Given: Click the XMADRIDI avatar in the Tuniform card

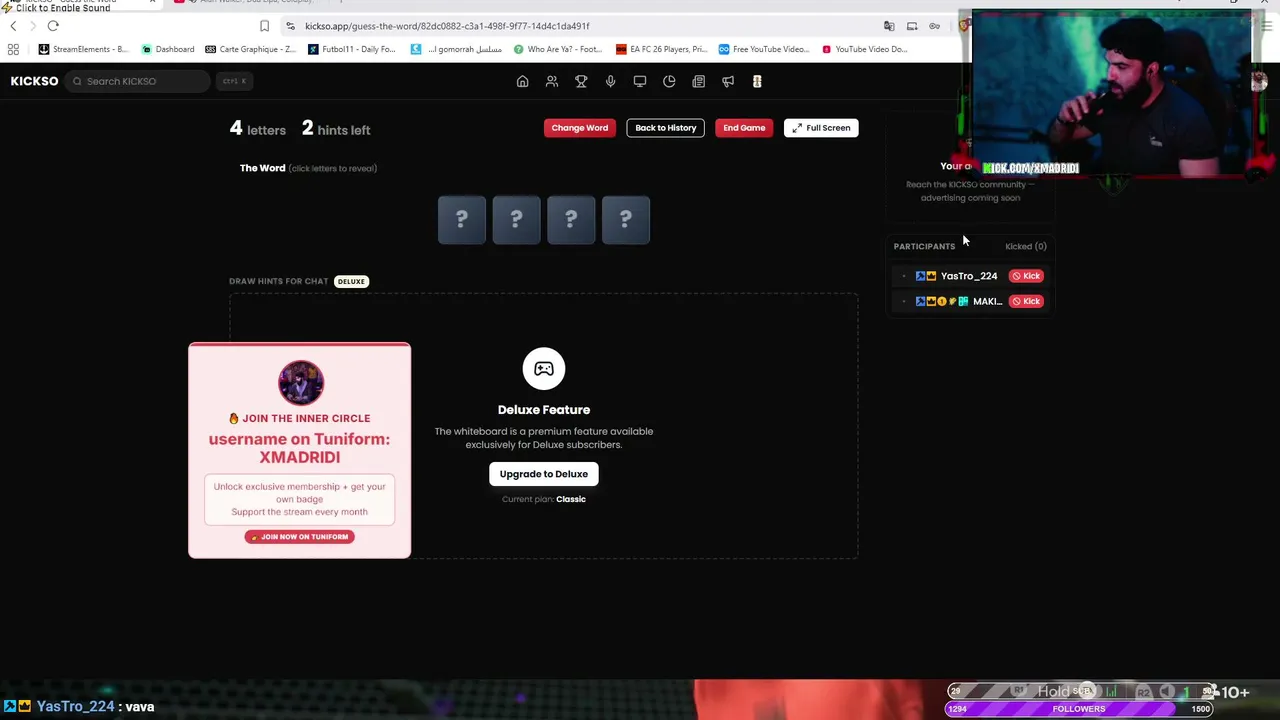Looking at the screenshot, I should tap(300, 383).
